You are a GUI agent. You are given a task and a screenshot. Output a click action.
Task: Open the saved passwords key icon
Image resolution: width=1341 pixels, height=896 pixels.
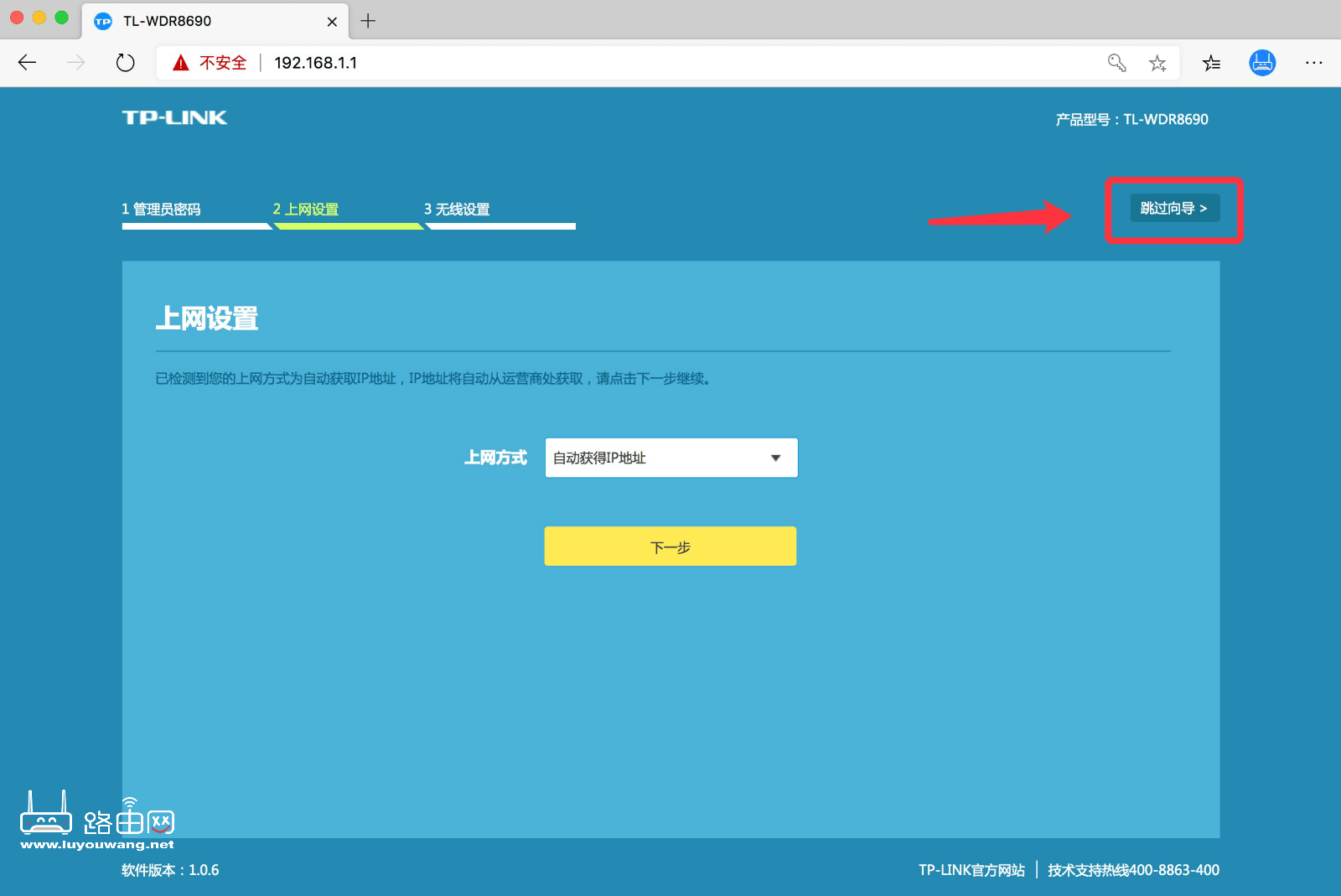pyautogui.click(x=1116, y=63)
